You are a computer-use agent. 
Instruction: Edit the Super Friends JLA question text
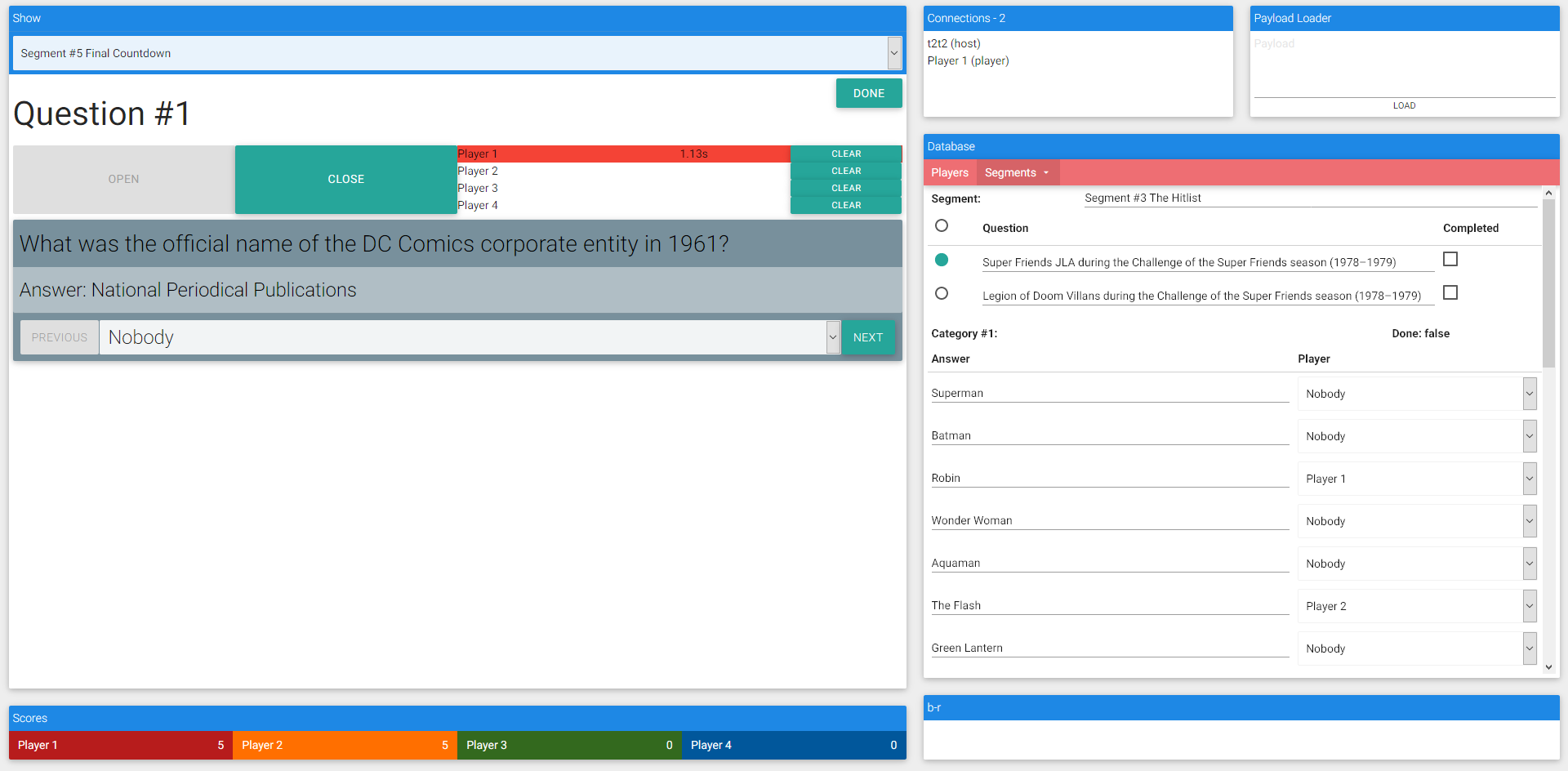coord(1208,262)
